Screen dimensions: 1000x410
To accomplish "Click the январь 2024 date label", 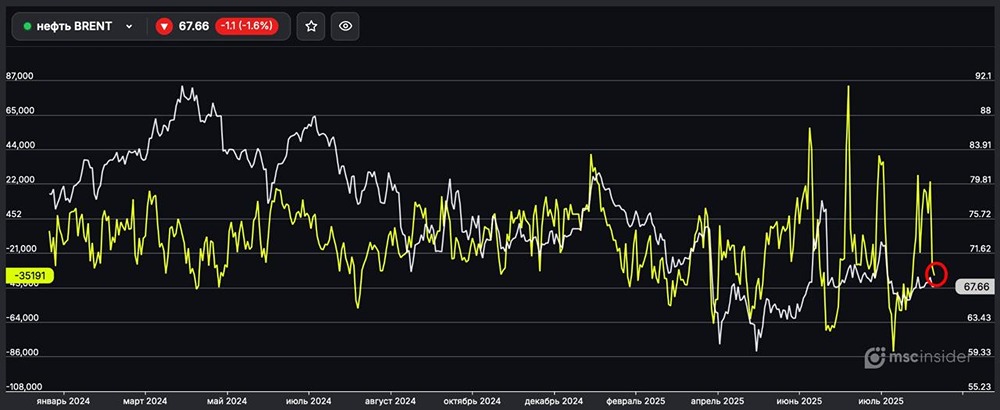I will [x=62, y=401].
